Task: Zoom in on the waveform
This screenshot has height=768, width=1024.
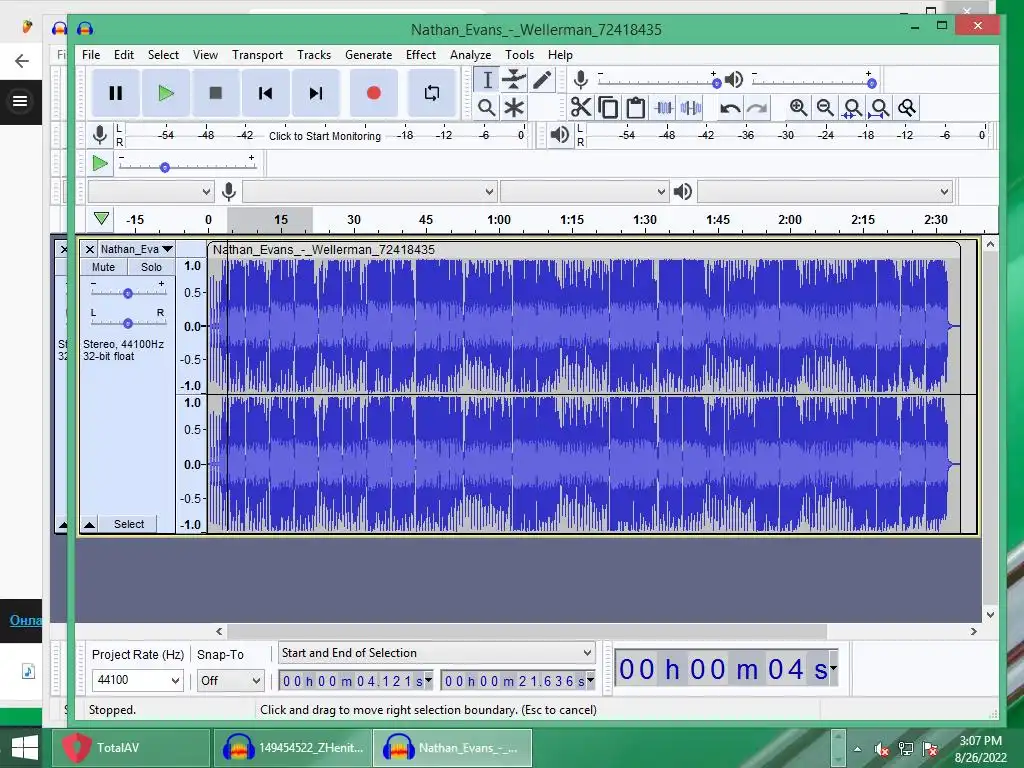Action: pos(798,108)
